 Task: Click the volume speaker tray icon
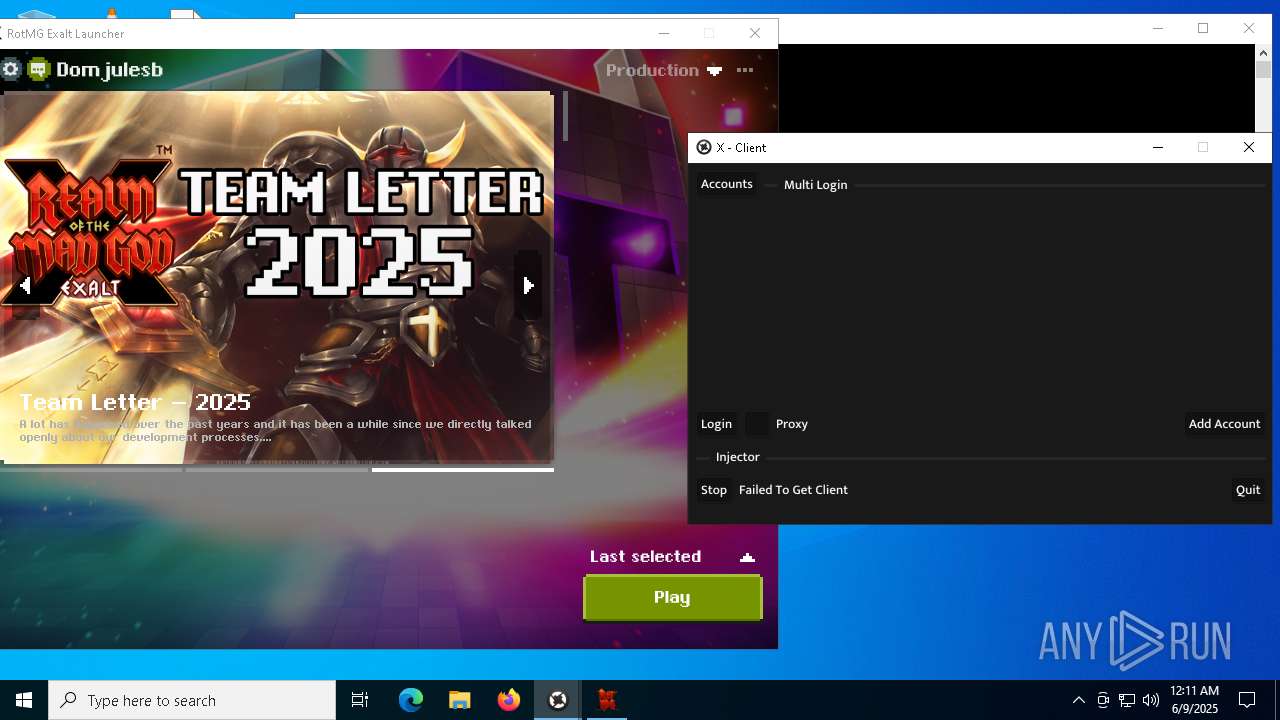[1151, 700]
